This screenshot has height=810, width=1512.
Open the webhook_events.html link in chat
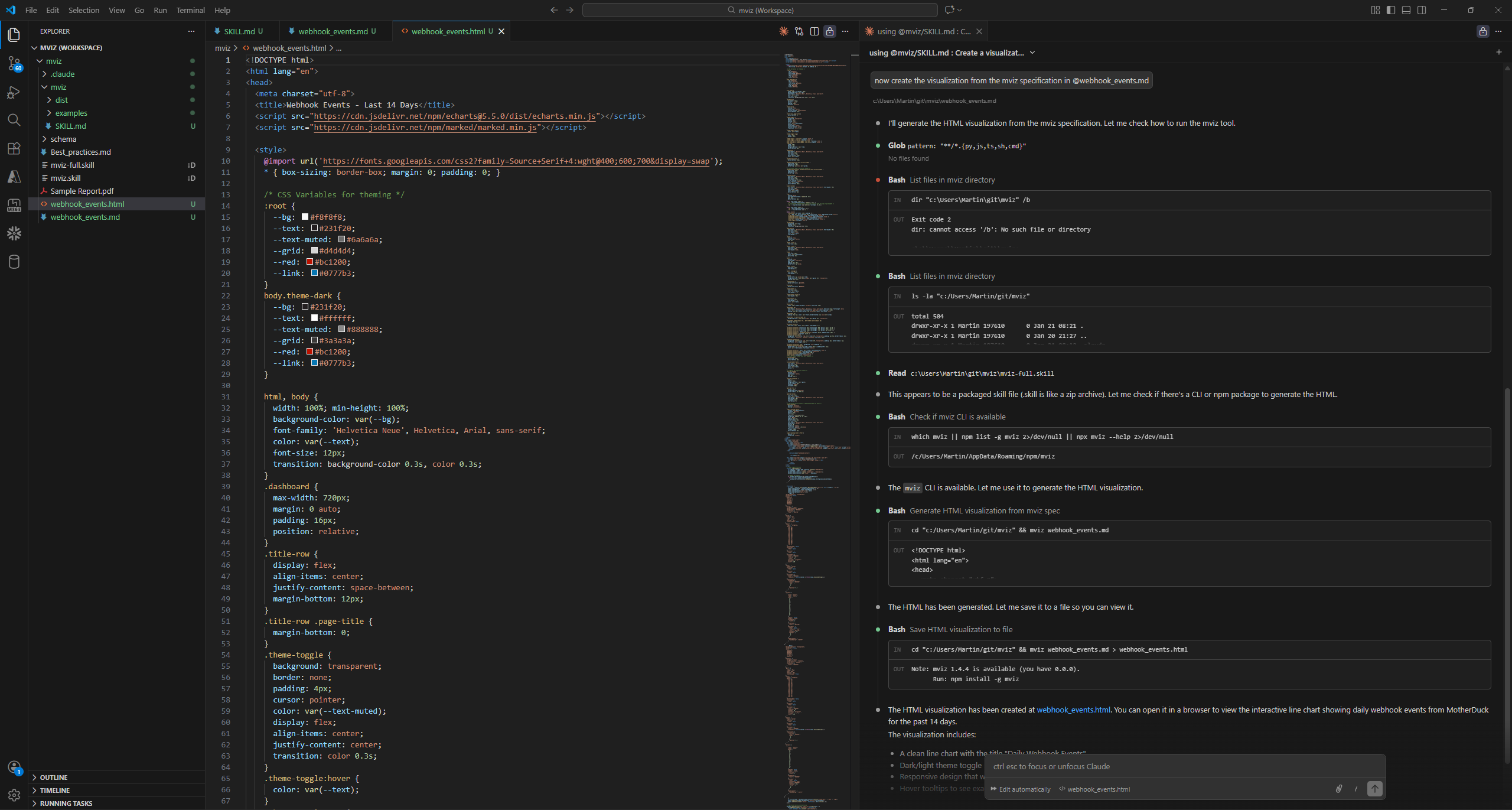point(1073,710)
